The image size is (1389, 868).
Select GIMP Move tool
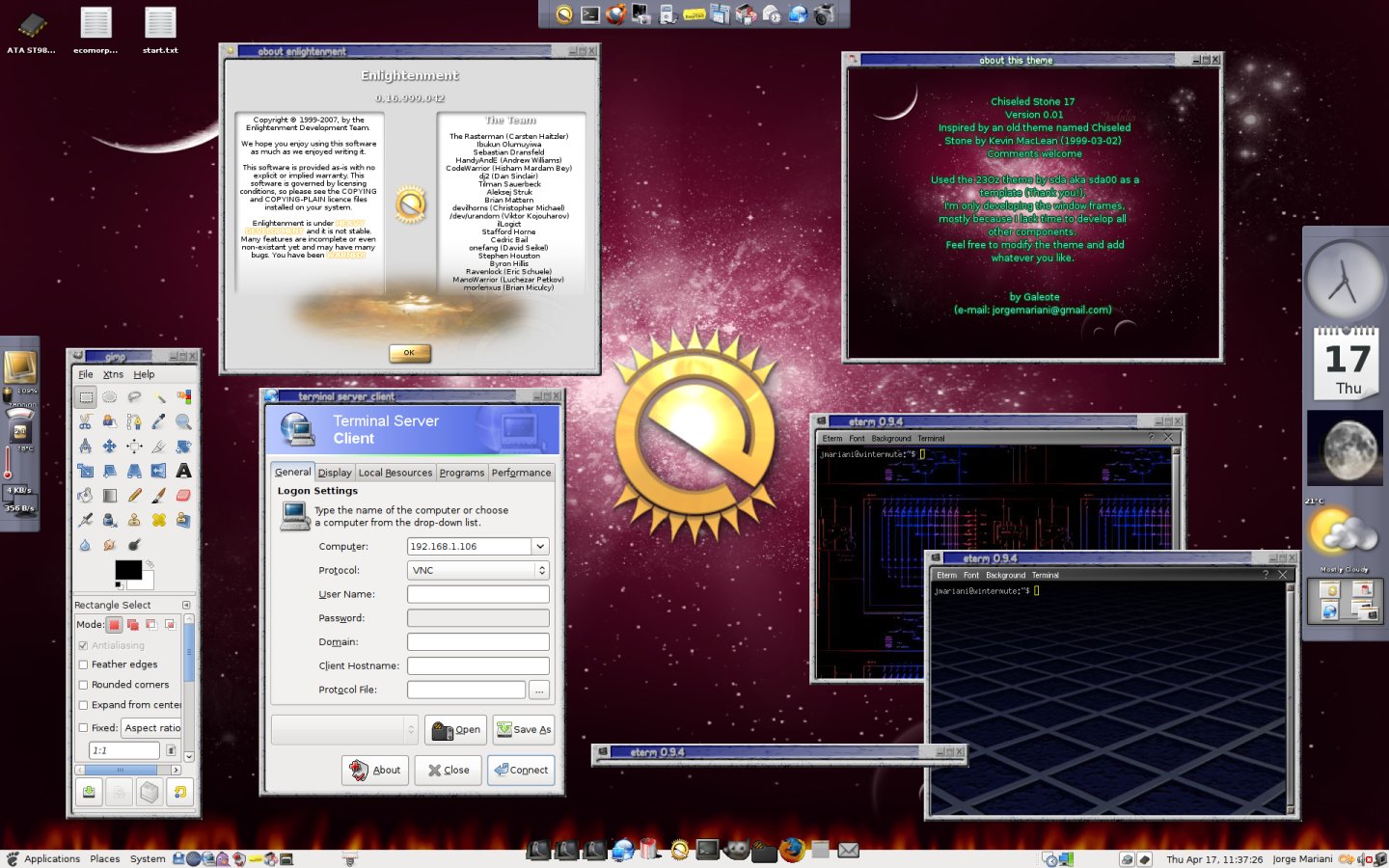(x=110, y=446)
